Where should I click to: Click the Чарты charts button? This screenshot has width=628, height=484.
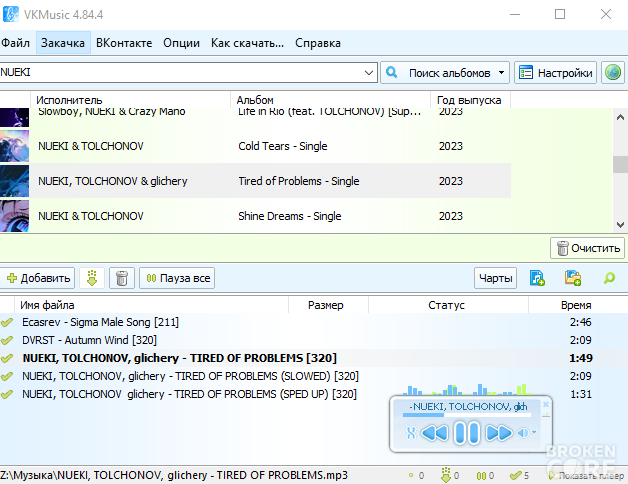tap(495, 278)
